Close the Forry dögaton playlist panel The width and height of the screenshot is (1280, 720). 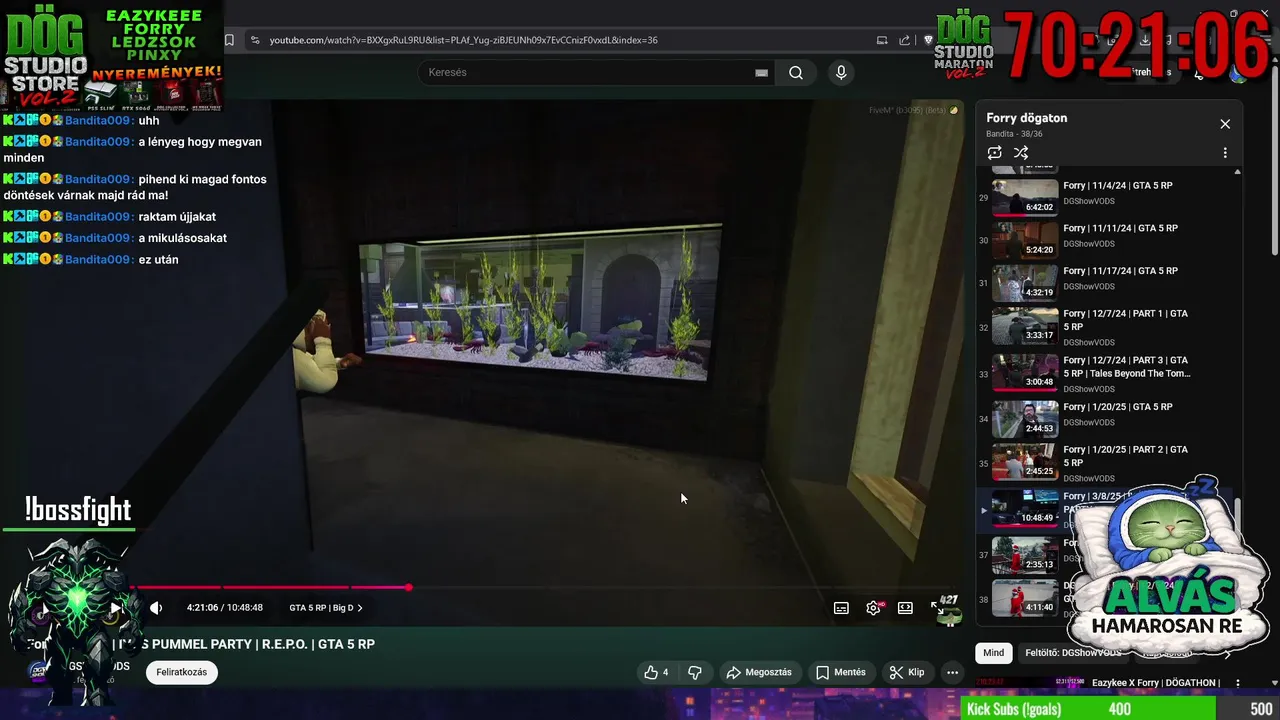[x=1225, y=124]
